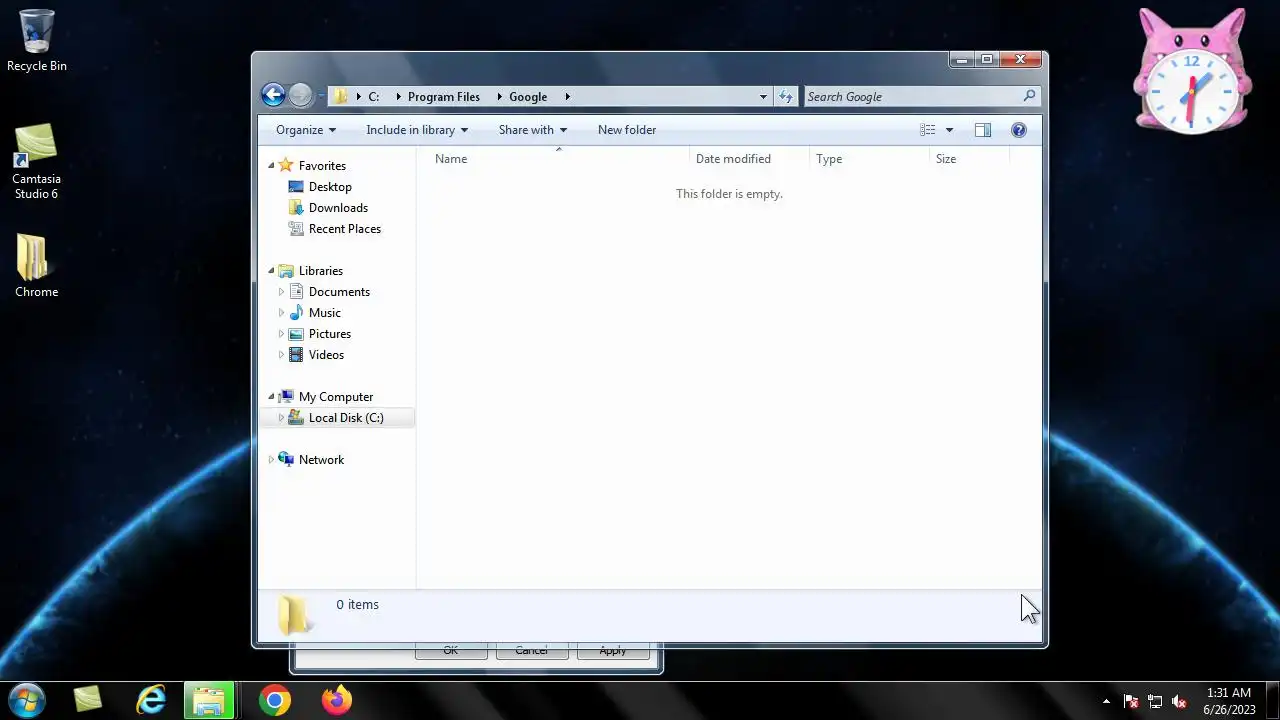The height and width of the screenshot is (720, 1280).
Task: Select Network in navigation pane
Action: coord(321,460)
